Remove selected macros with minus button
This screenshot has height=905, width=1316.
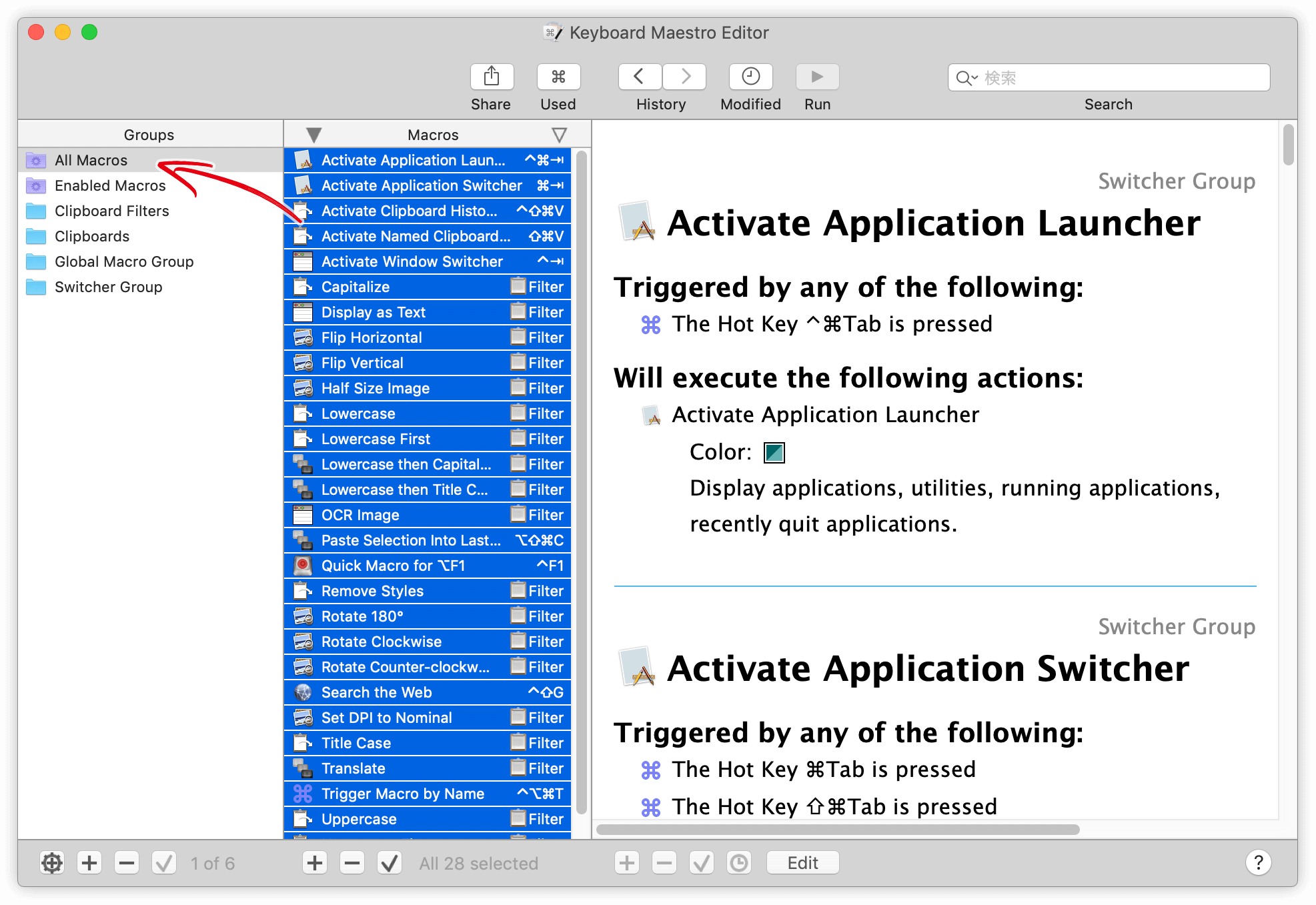[352, 863]
